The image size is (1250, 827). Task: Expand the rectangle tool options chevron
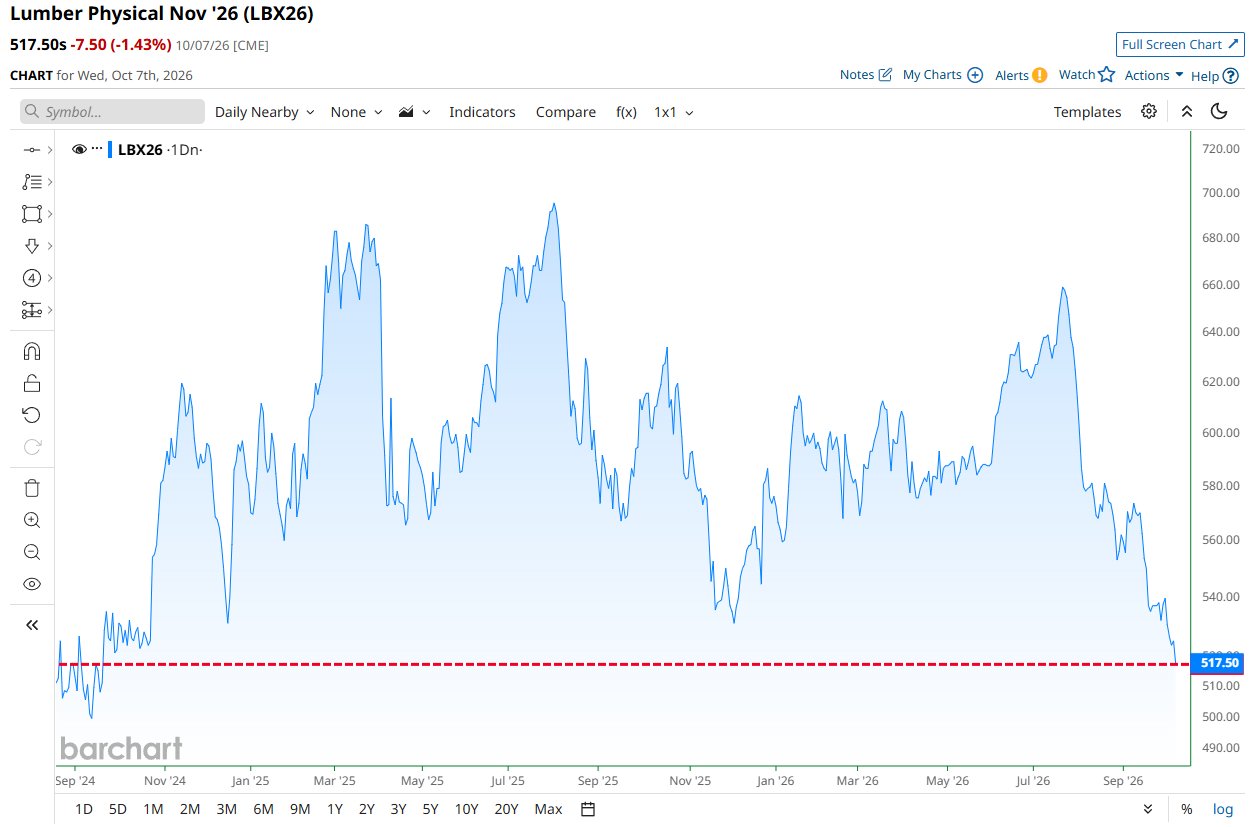pos(49,214)
